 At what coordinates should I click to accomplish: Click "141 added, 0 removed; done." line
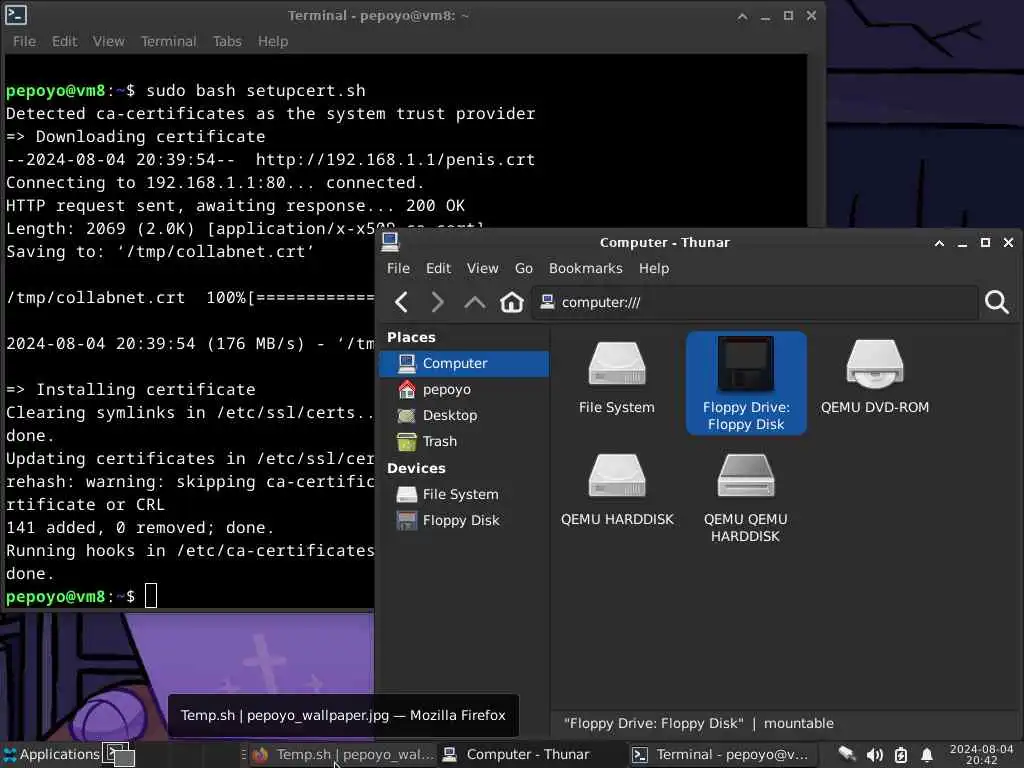(140, 528)
